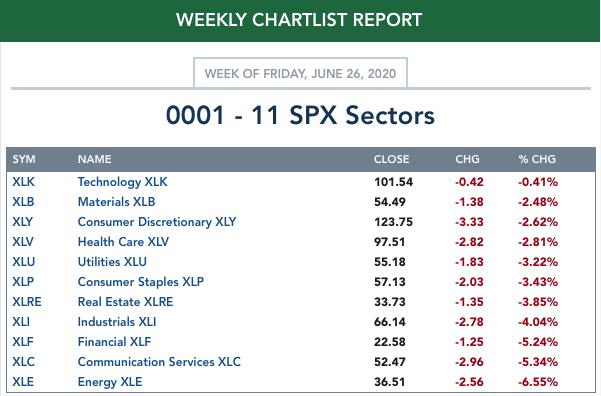Select the XLB symbol link

[23, 202]
